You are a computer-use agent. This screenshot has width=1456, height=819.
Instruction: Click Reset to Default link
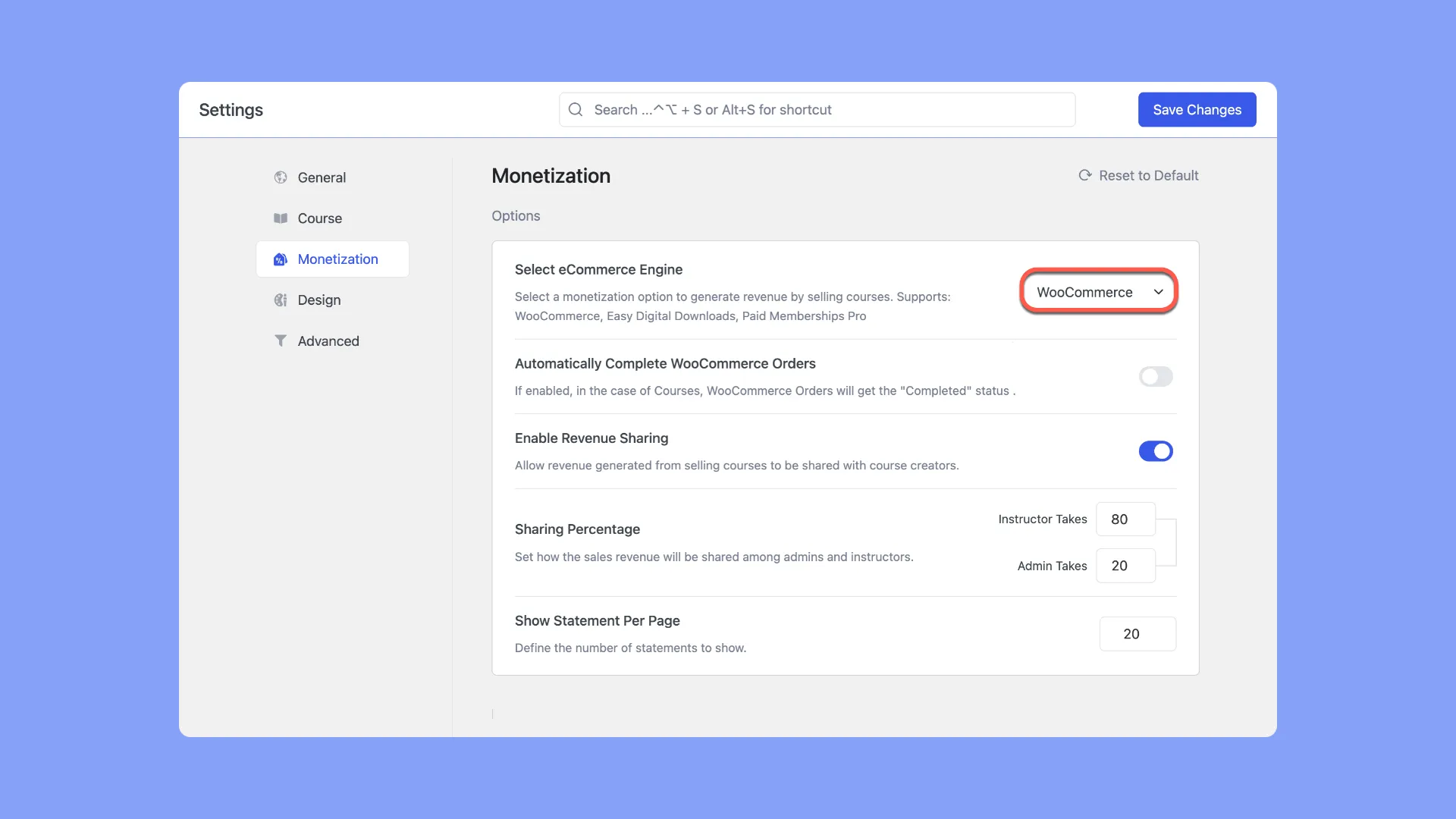pyautogui.click(x=1138, y=176)
